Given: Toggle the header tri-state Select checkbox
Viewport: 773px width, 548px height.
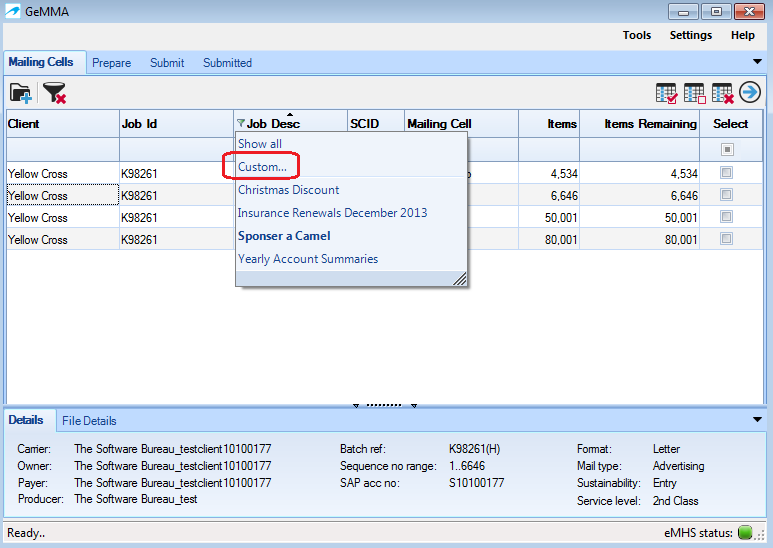Looking at the screenshot, I should [x=727, y=149].
